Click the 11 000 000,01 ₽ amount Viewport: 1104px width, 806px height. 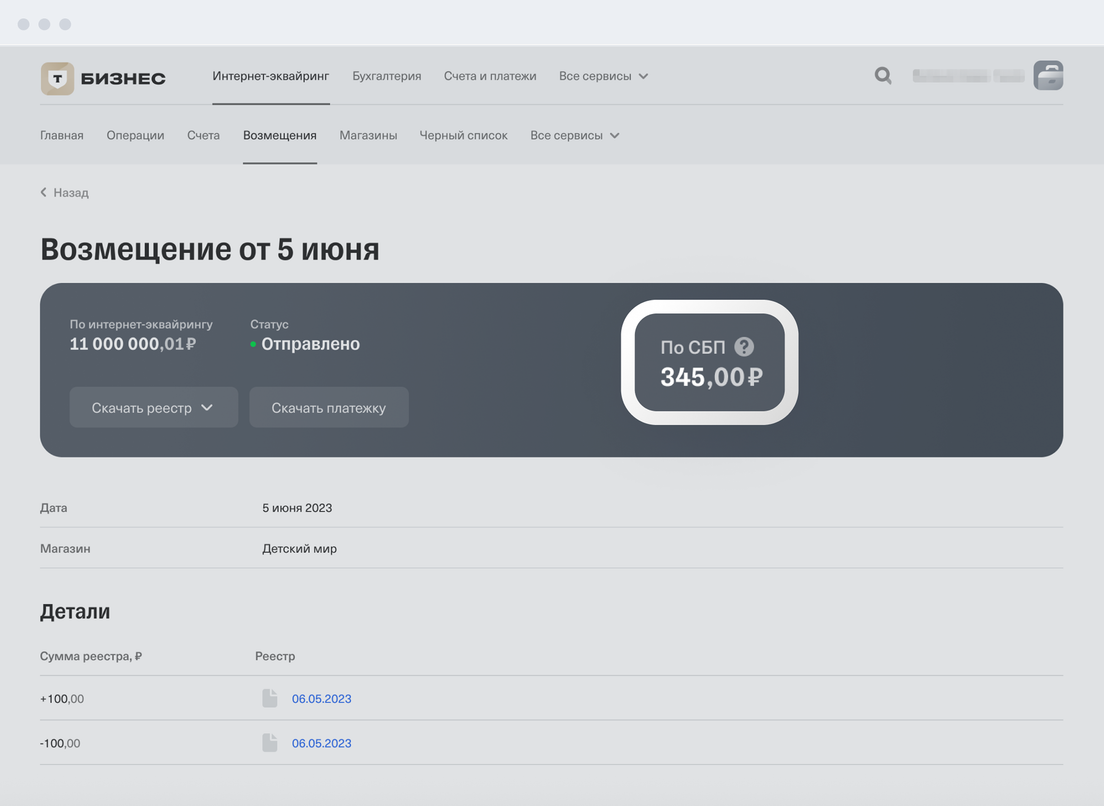(x=133, y=344)
